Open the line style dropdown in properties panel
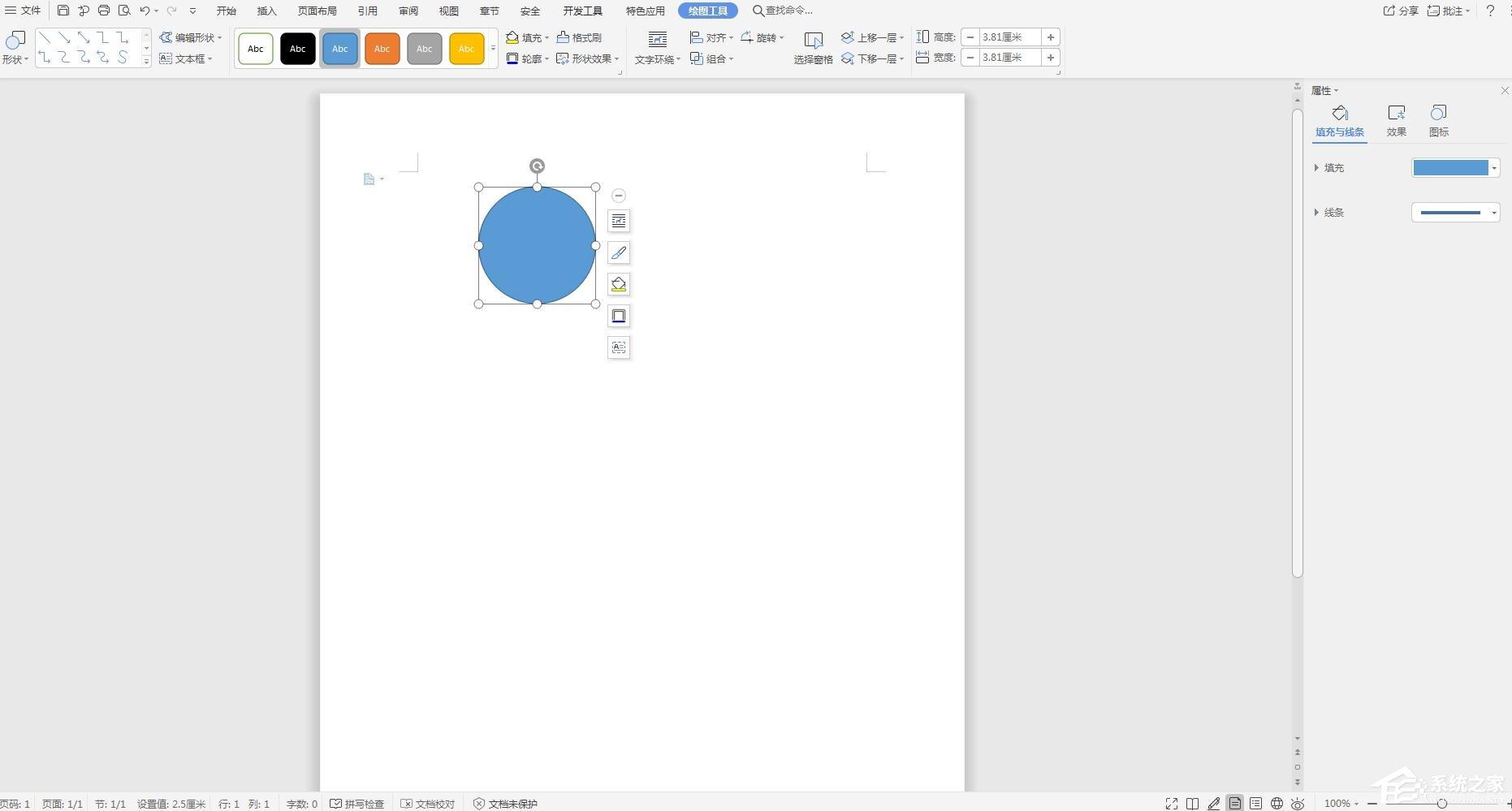This screenshot has height=811, width=1512. [1493, 213]
